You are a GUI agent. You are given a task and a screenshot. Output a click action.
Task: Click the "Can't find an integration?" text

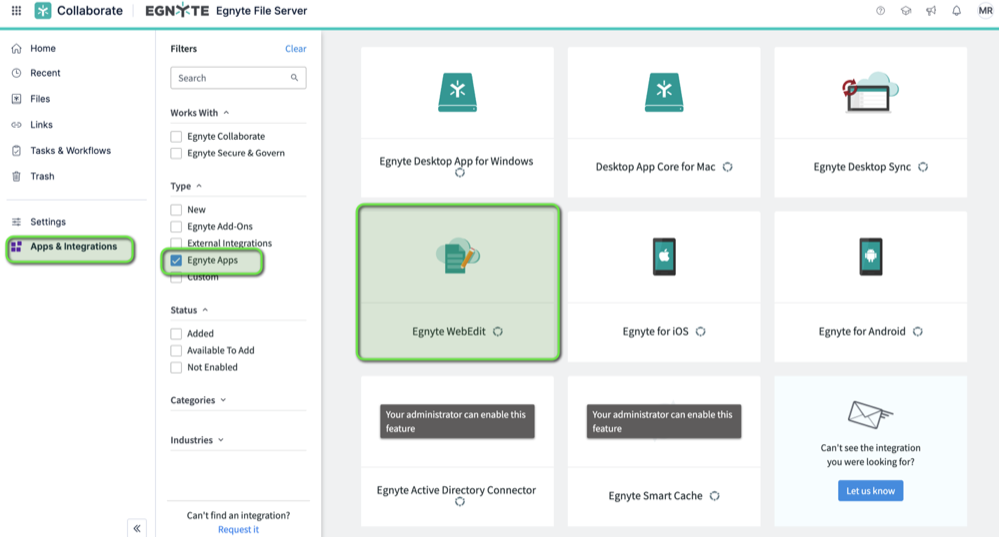(x=238, y=515)
